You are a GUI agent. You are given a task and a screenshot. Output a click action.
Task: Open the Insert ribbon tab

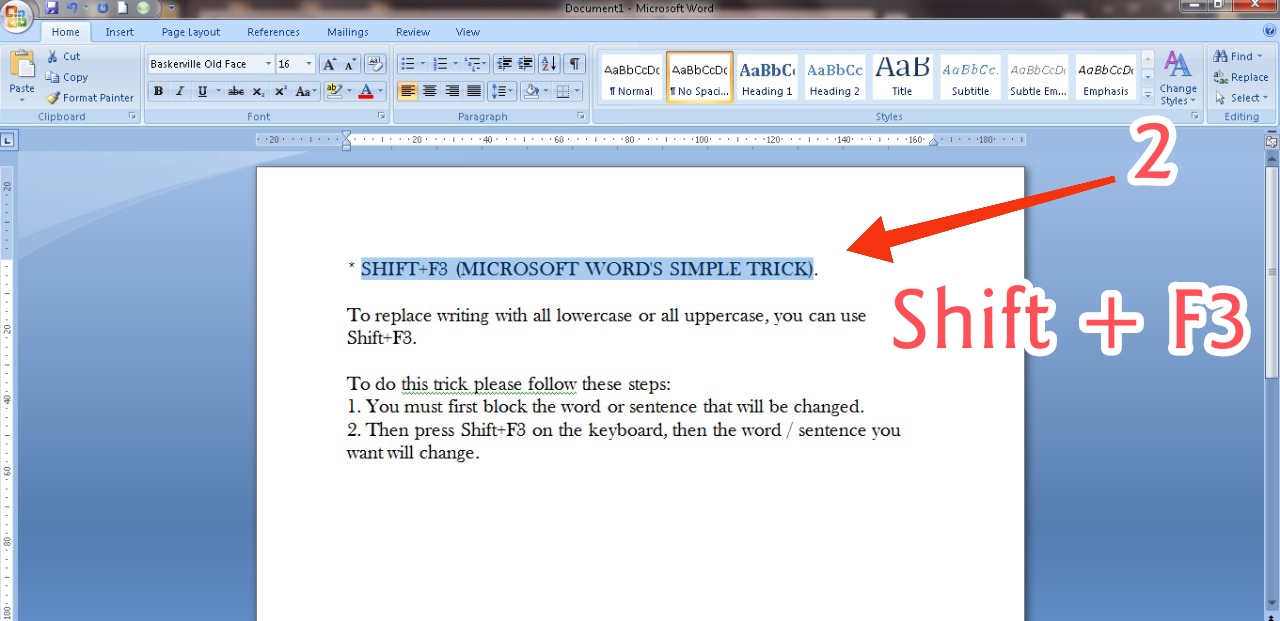point(120,32)
